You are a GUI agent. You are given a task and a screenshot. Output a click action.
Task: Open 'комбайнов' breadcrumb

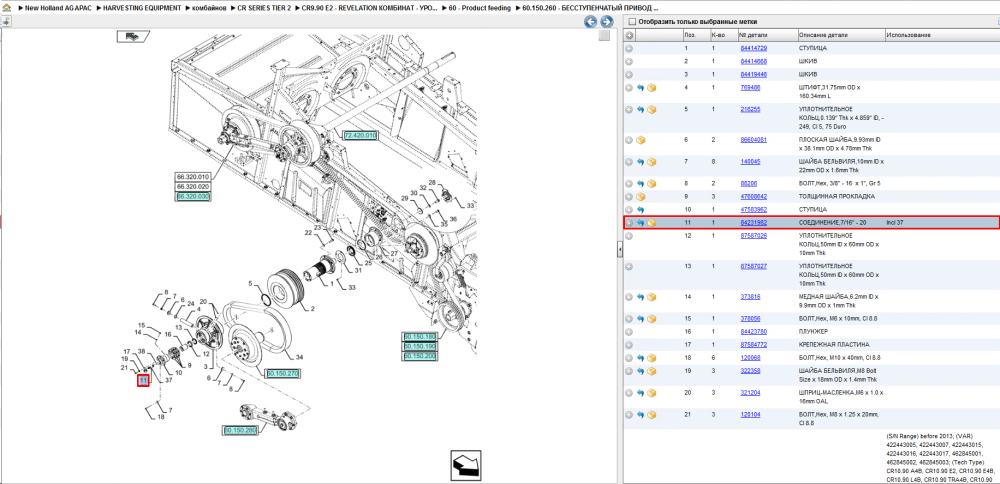[209, 8]
